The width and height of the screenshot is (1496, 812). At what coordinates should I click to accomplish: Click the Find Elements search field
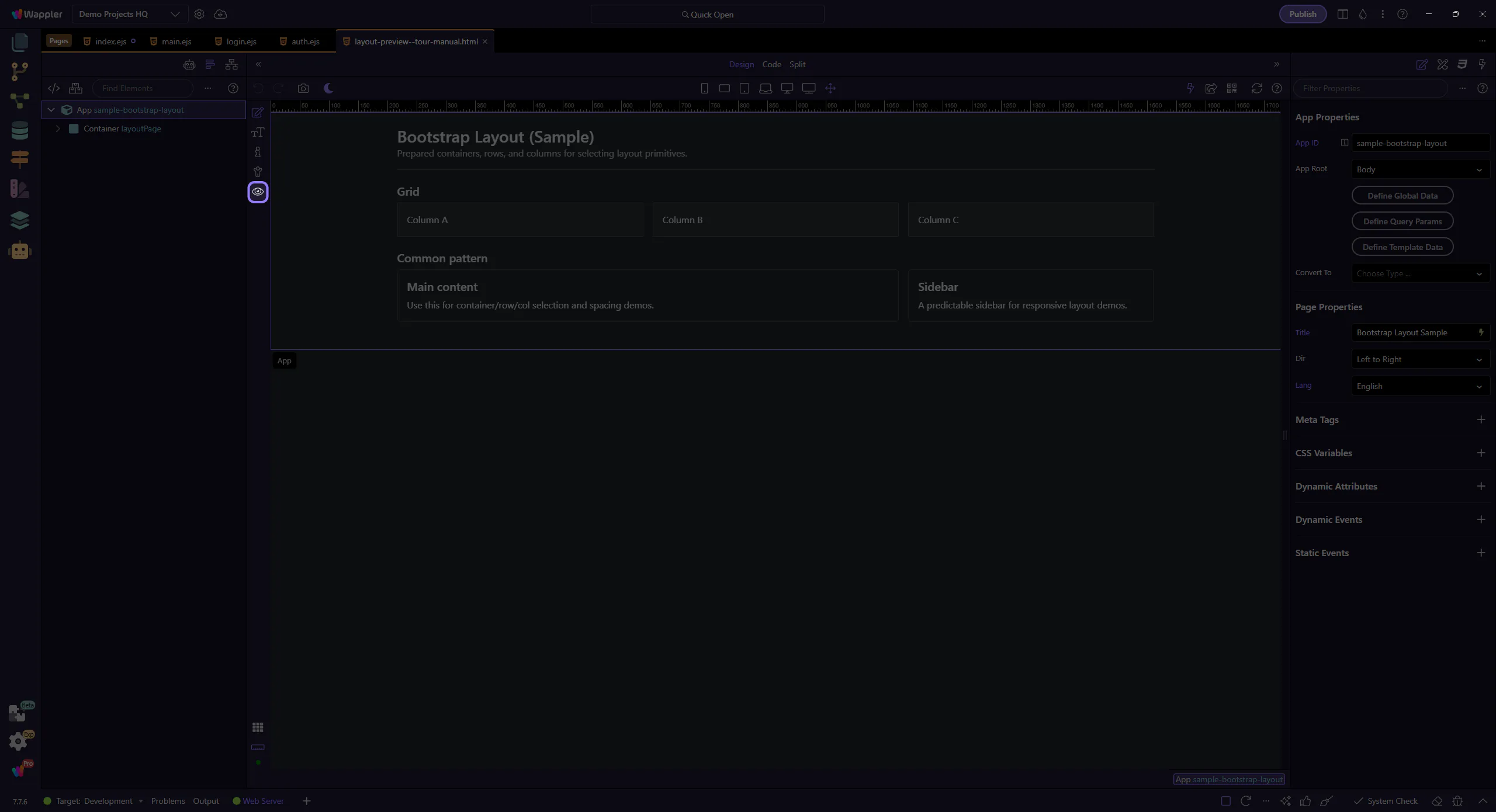pos(143,88)
